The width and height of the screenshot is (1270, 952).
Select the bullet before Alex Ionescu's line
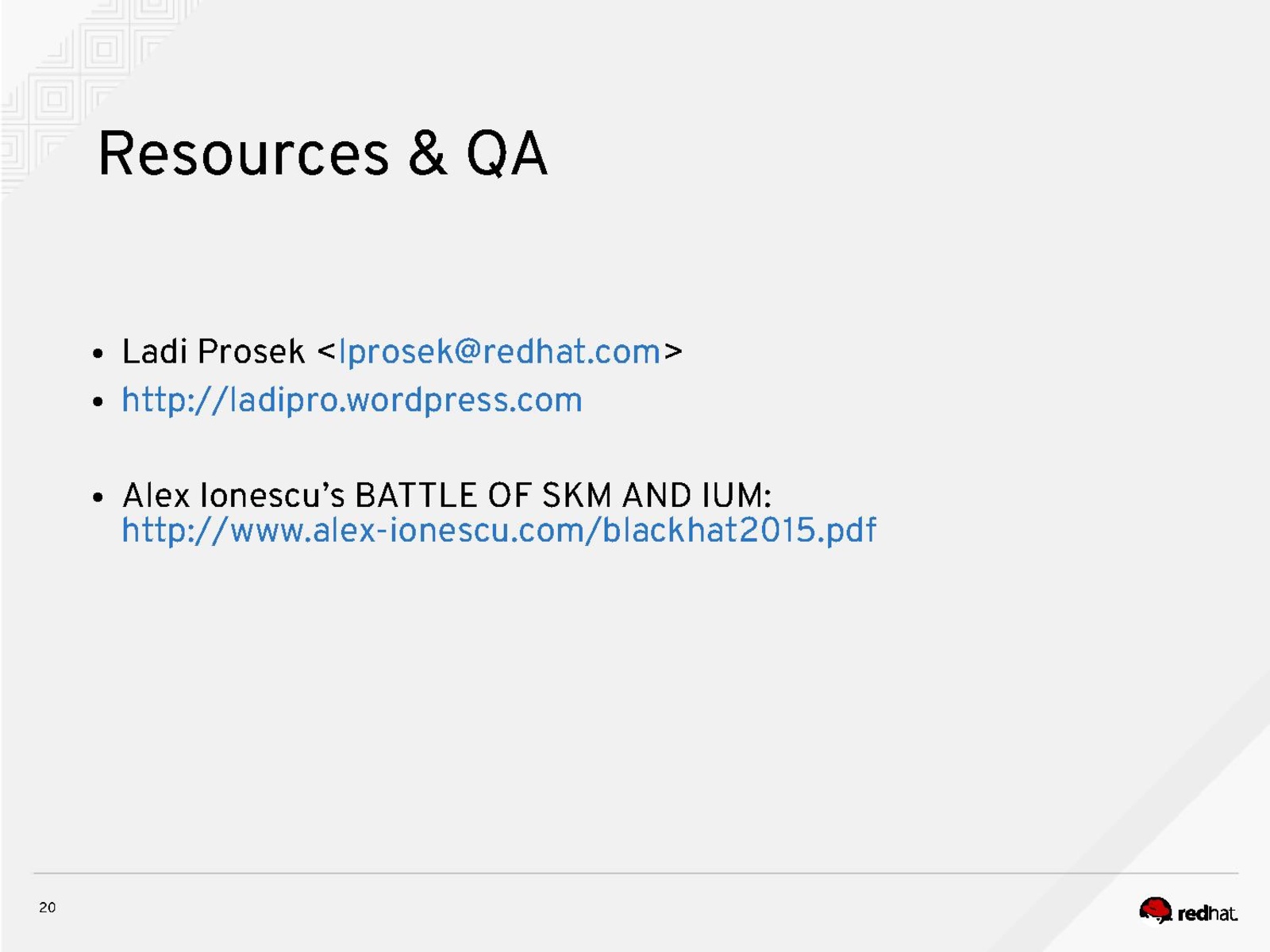point(98,497)
